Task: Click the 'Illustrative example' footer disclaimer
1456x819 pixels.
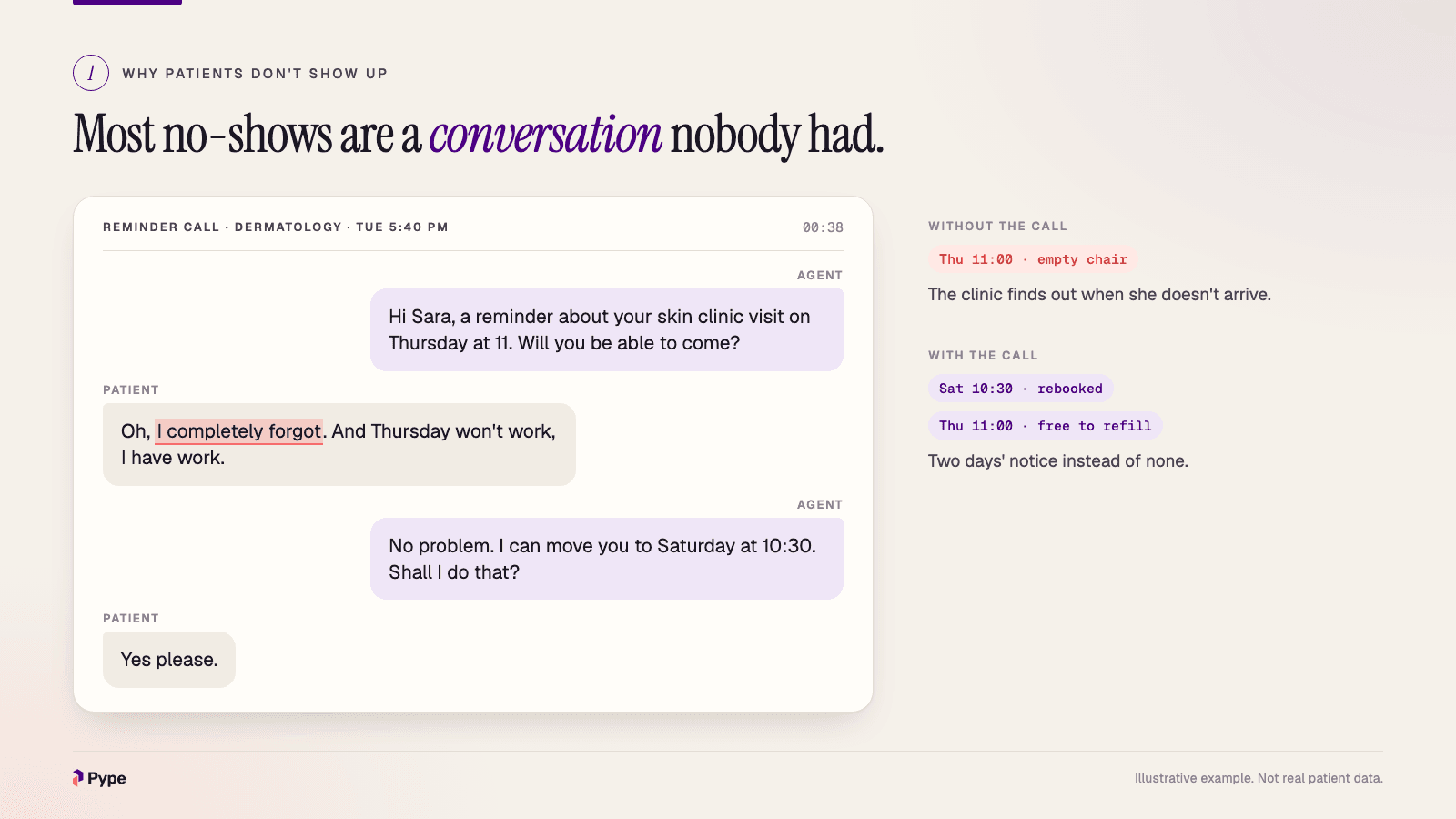Action: pyautogui.click(x=1259, y=778)
